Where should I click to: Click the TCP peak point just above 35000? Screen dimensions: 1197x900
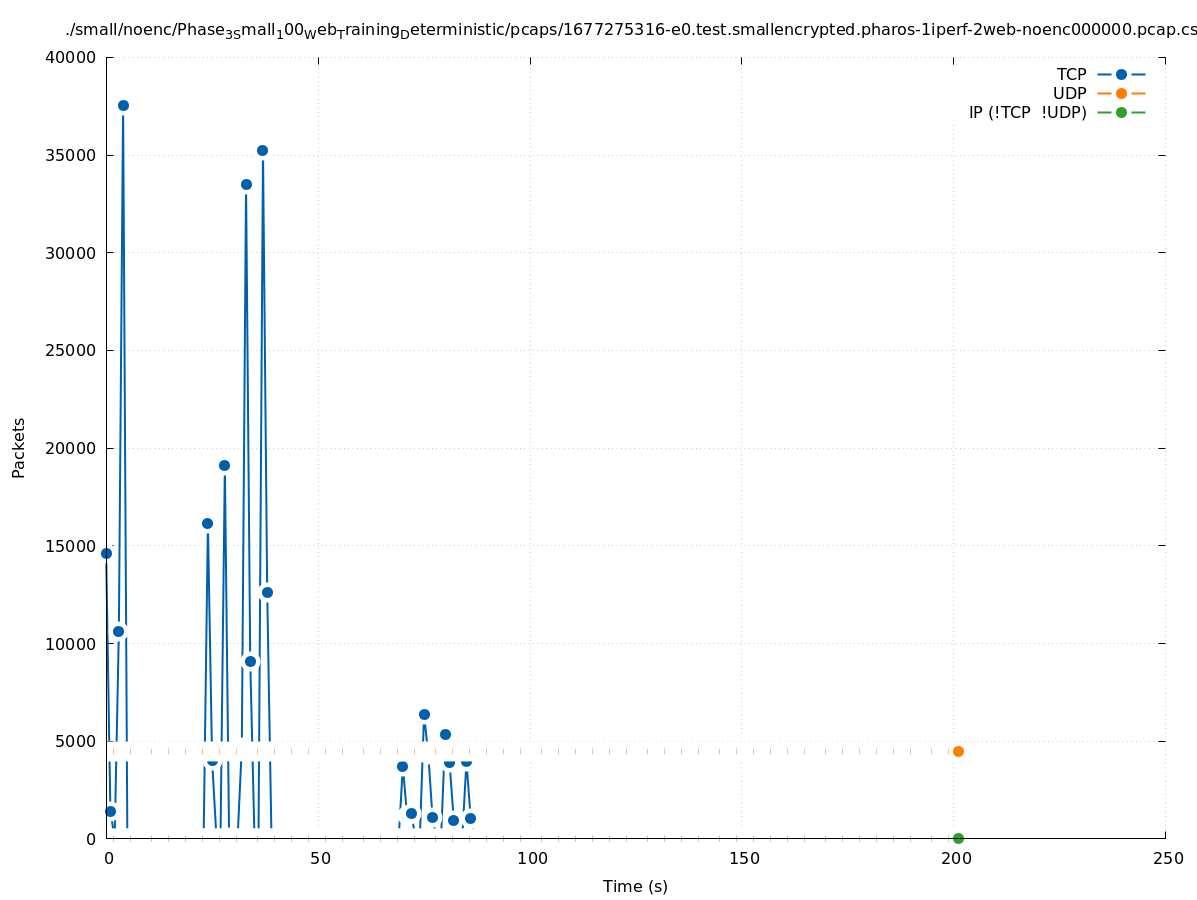click(x=262, y=150)
